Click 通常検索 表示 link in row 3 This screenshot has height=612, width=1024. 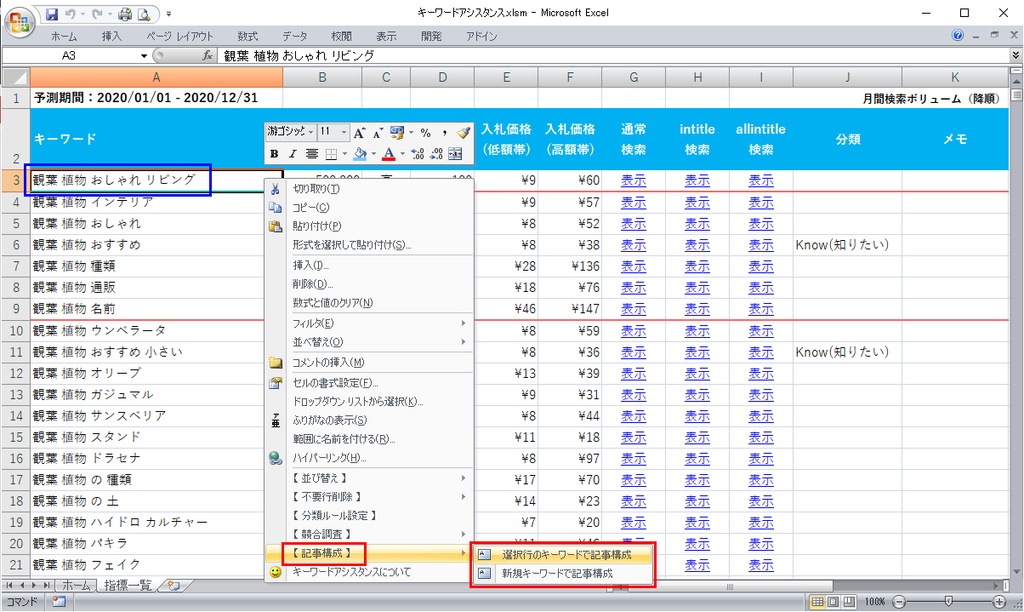[633, 180]
